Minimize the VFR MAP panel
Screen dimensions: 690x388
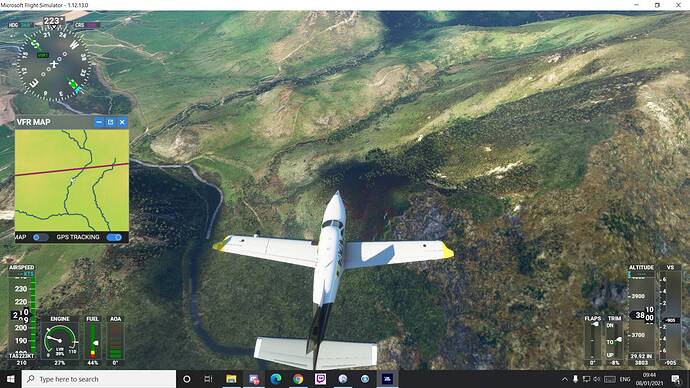coord(99,122)
